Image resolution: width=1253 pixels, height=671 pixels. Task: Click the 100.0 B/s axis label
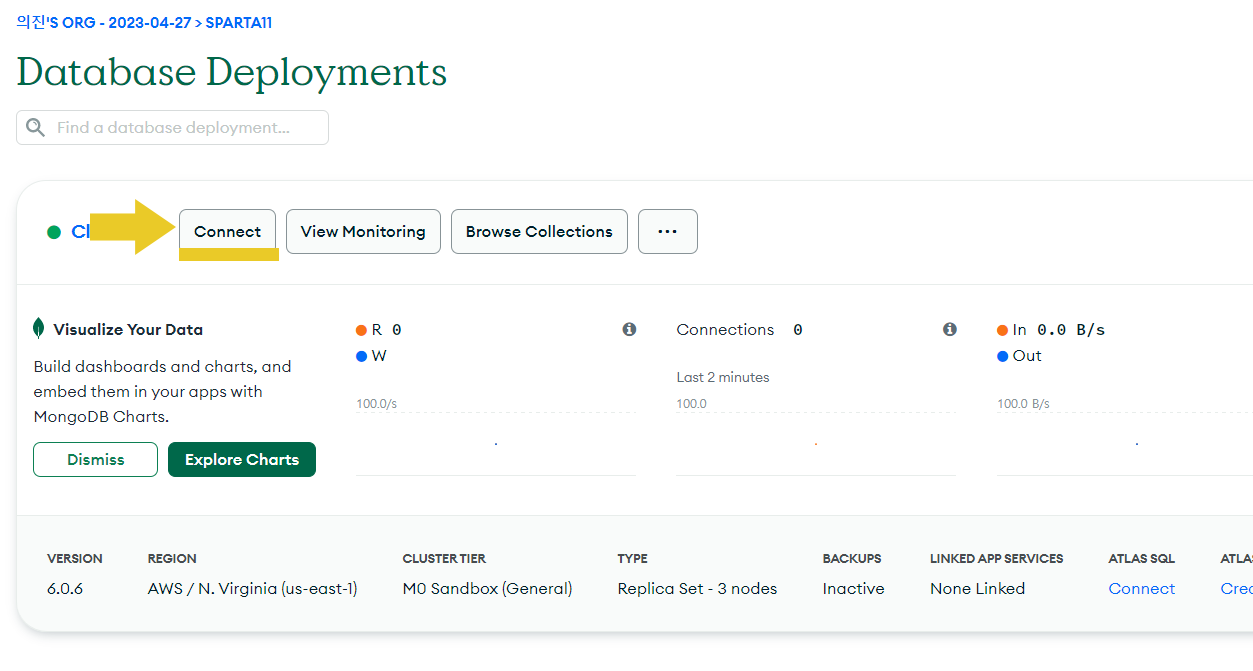click(x=1023, y=404)
